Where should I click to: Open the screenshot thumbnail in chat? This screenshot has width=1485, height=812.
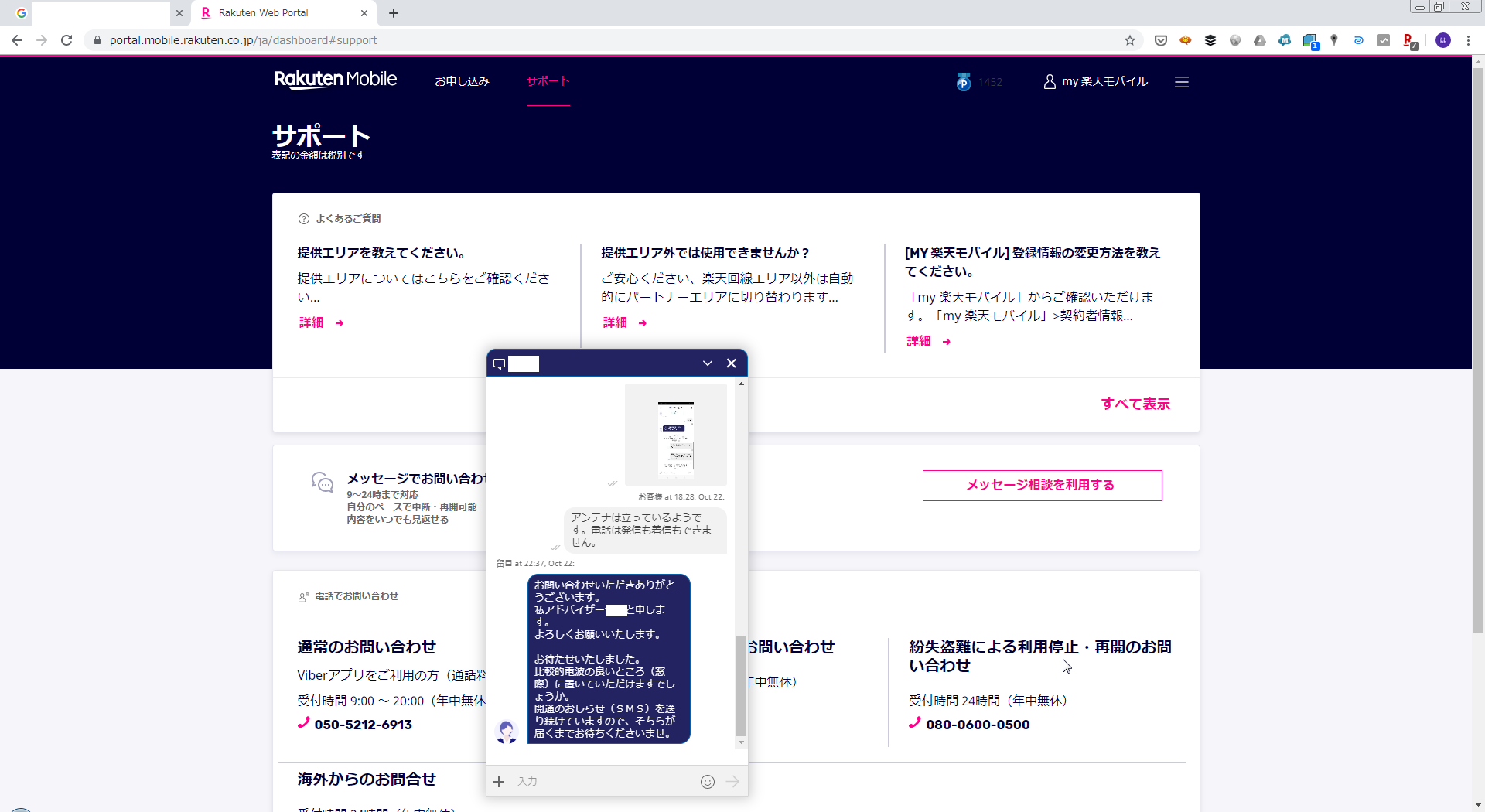click(675, 435)
